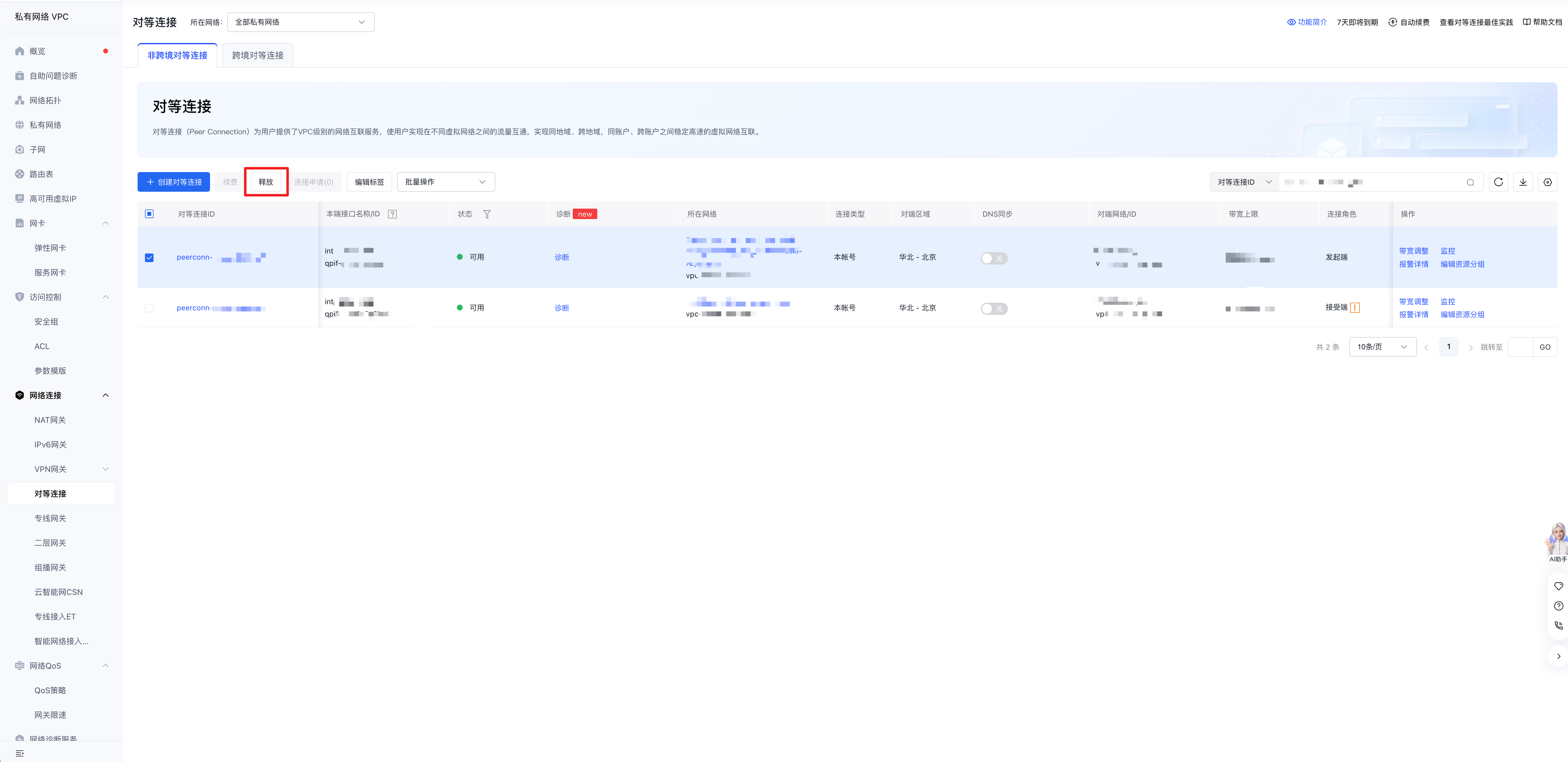1568x762 pixels.
Task: Click the phone contact icon
Action: point(1558,626)
